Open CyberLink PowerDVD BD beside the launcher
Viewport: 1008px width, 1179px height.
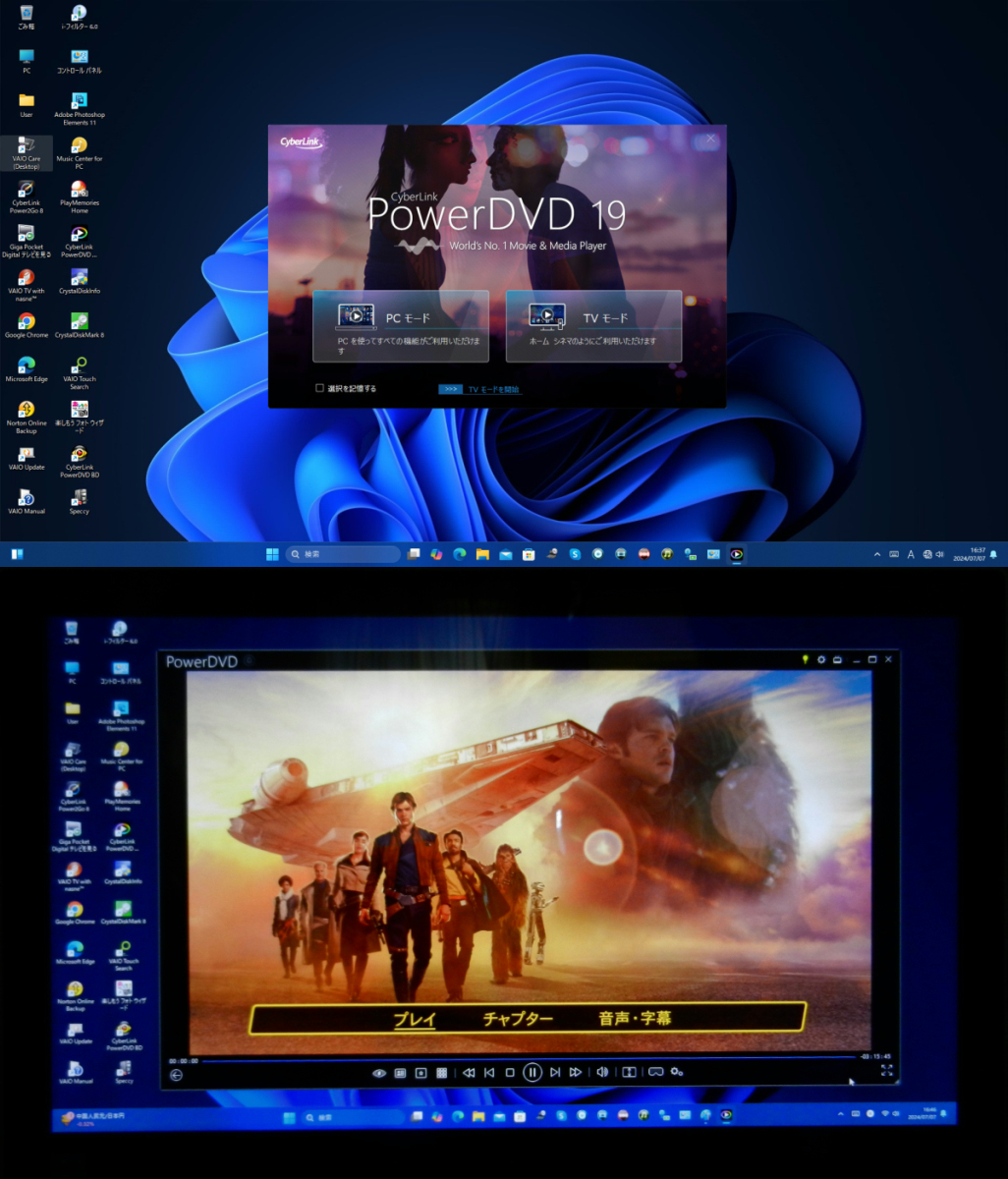(80, 462)
